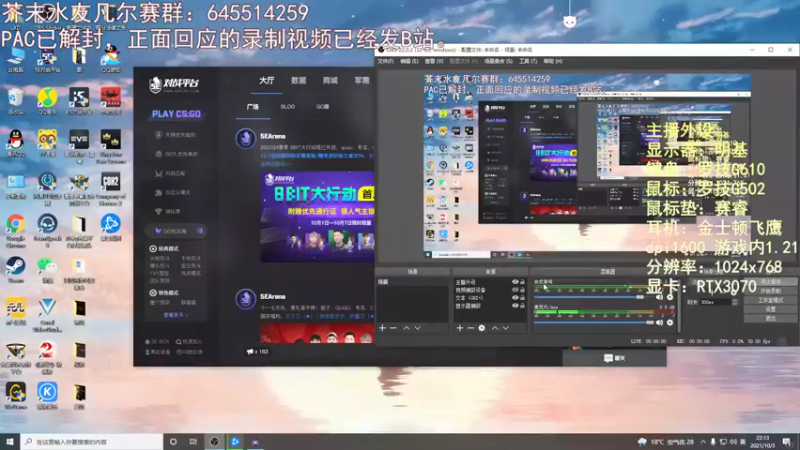Click OBS stop streaming button
The width and height of the screenshot is (800, 450).
click(770, 282)
